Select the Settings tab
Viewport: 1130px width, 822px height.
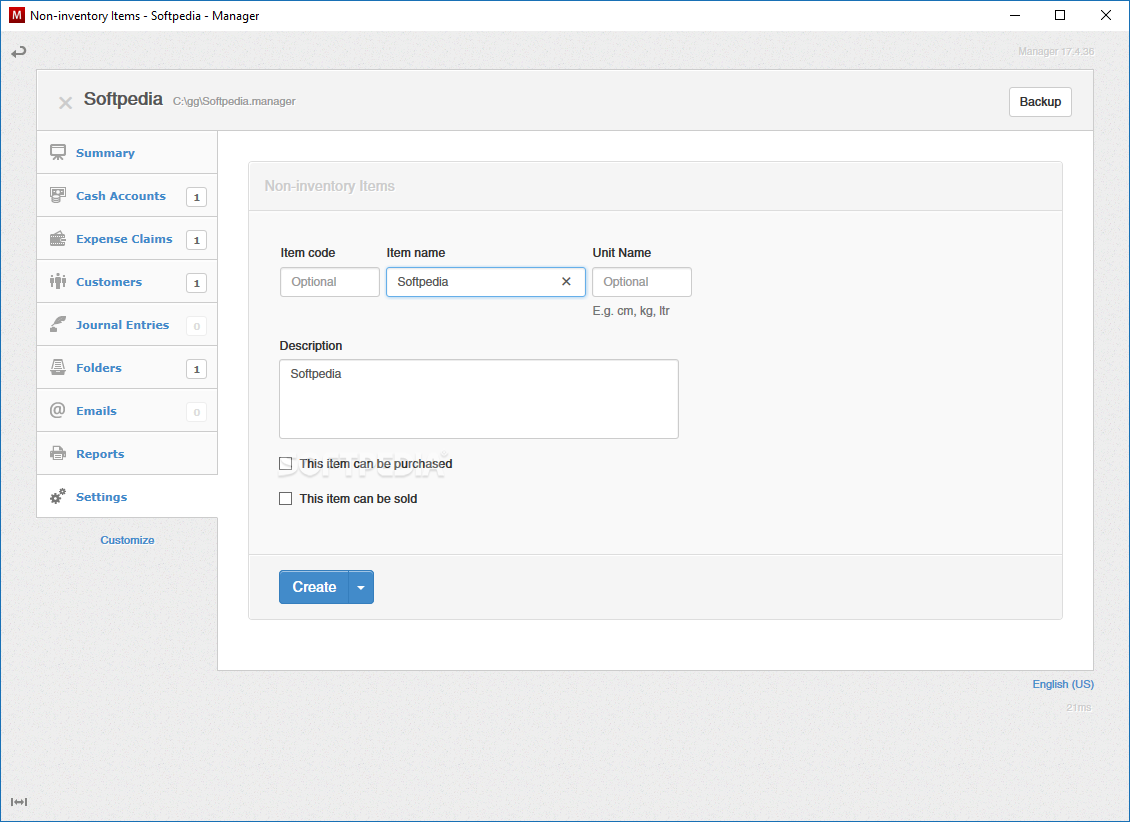point(127,496)
